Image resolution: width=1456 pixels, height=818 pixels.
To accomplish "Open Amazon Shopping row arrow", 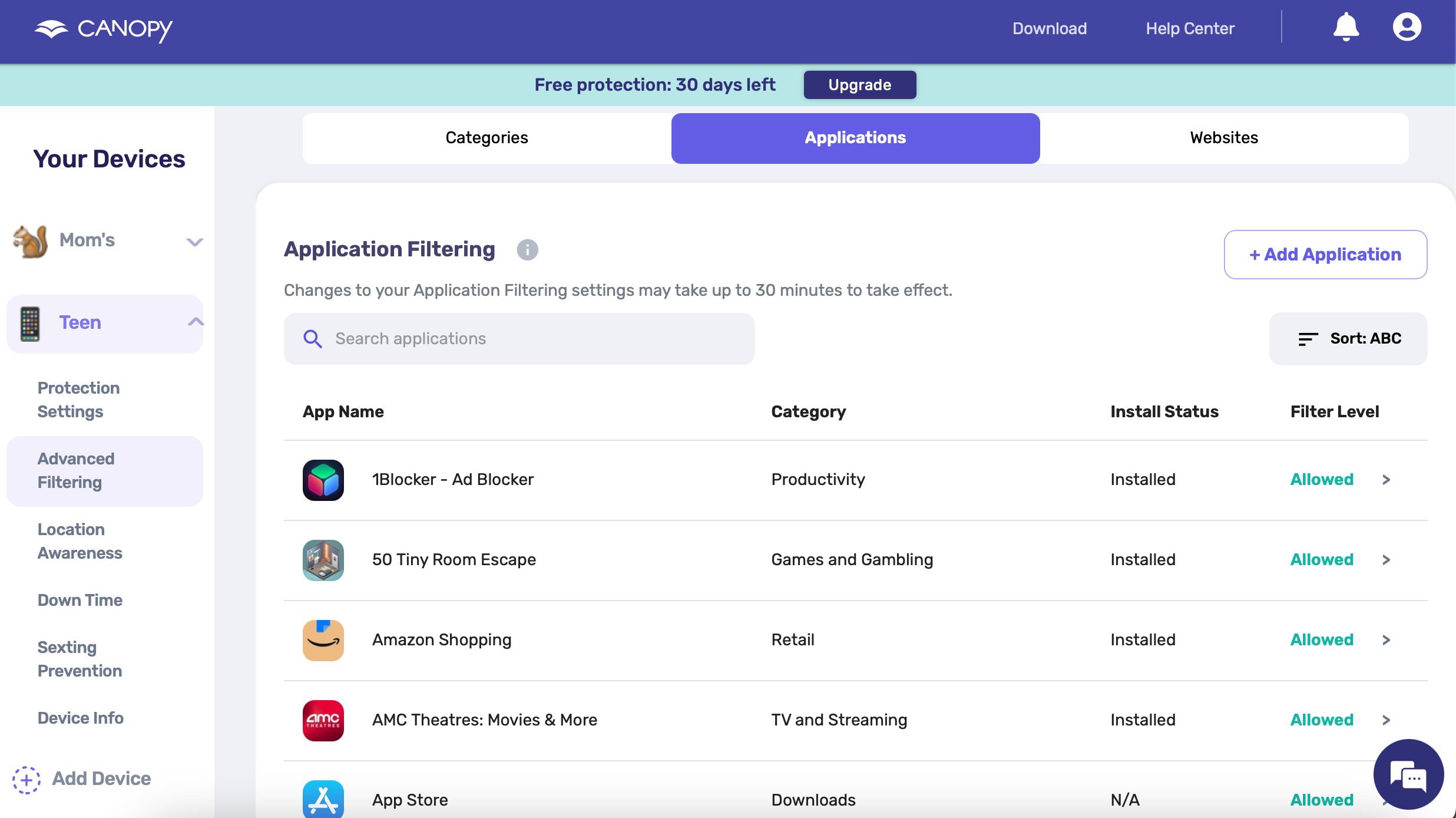I will (x=1386, y=640).
